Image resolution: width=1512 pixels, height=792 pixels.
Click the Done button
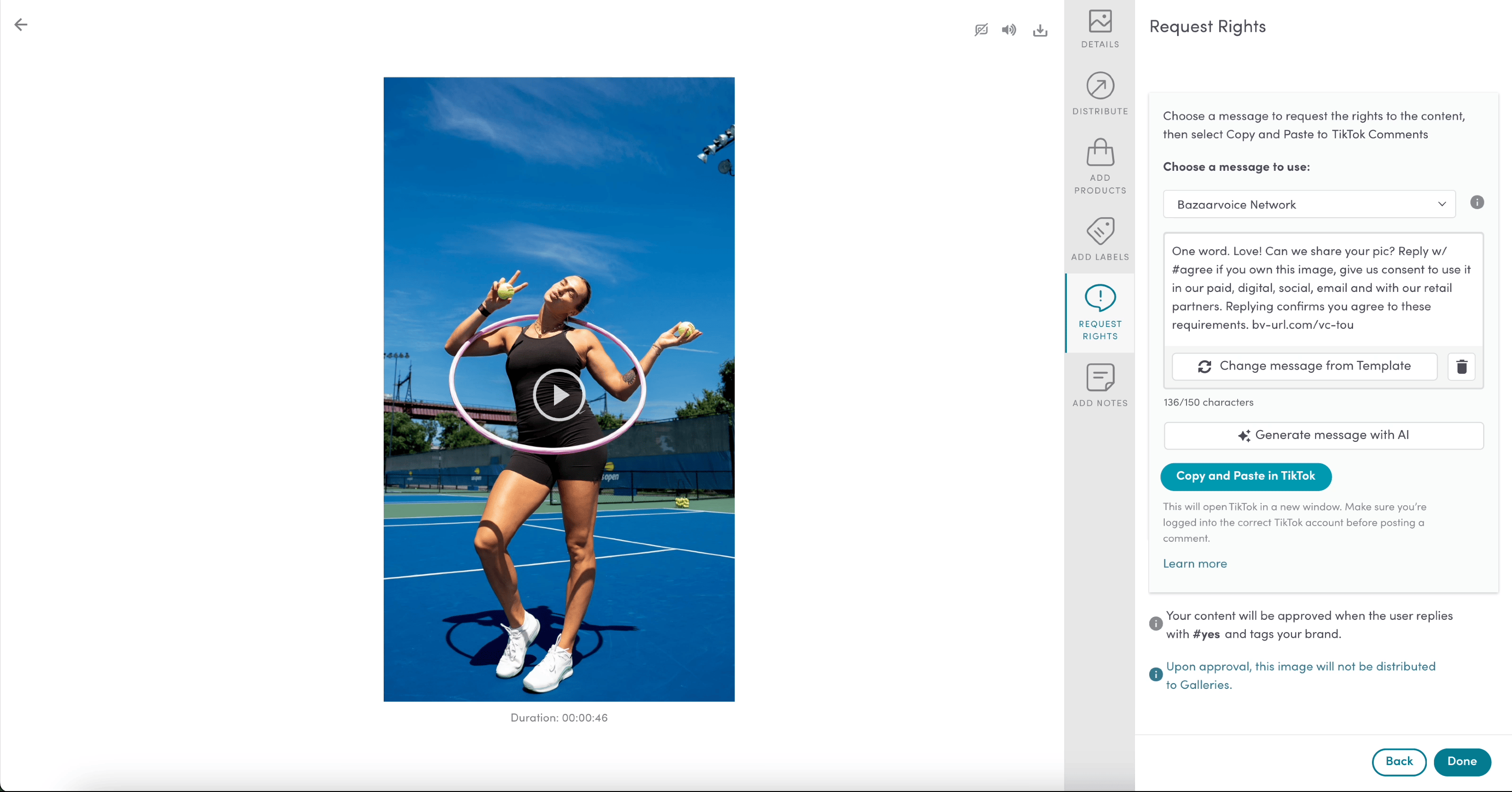(1461, 761)
